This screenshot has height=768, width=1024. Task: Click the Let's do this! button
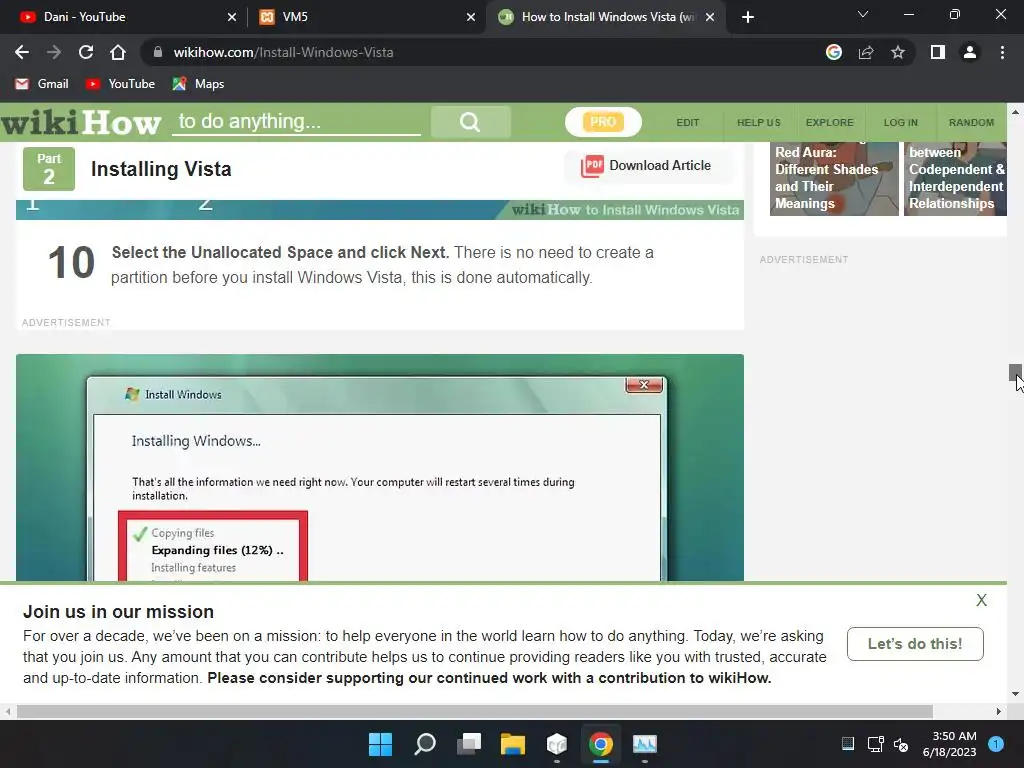click(915, 644)
